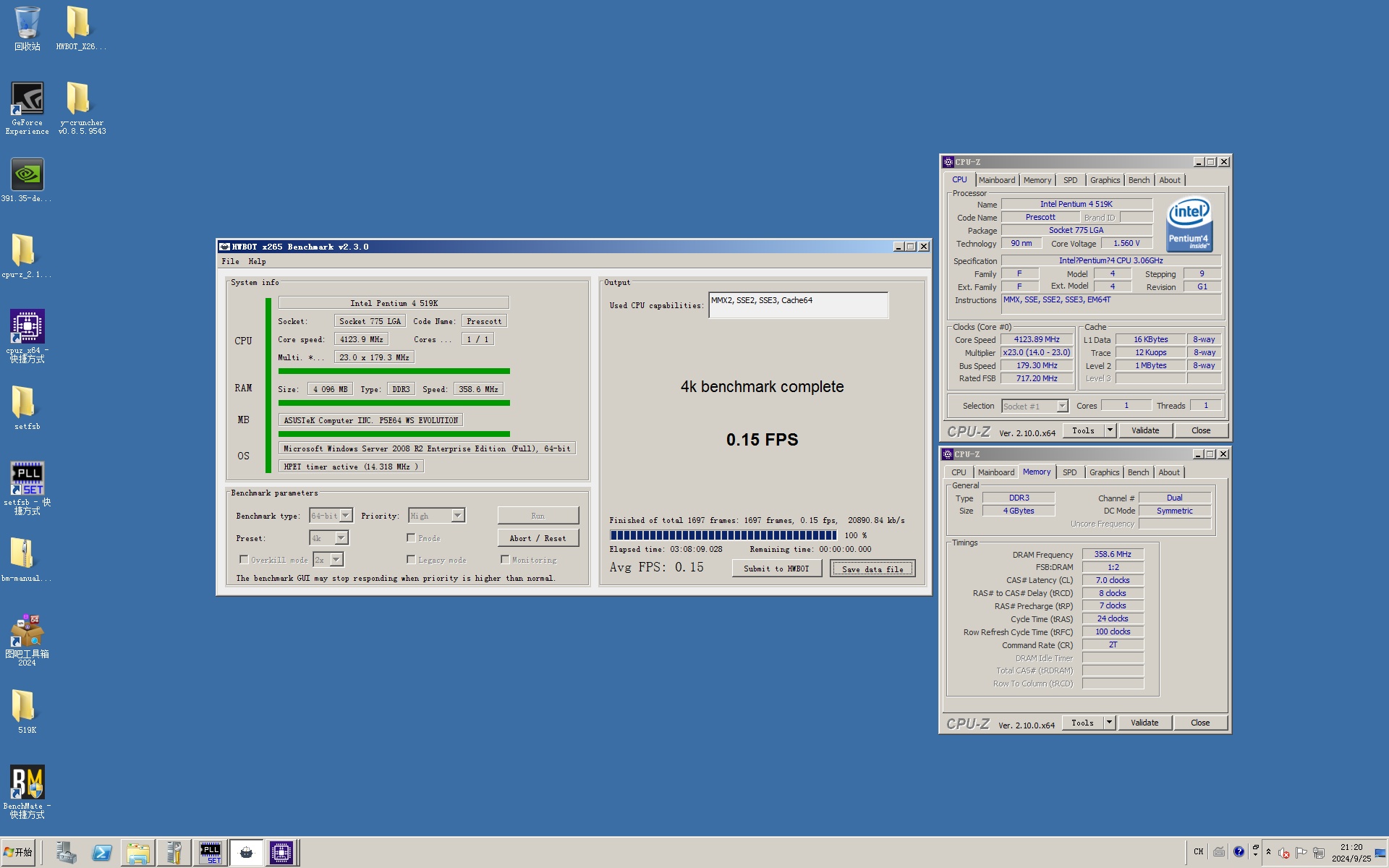
Task: Open Windows PowerShell from the taskbar
Action: (102, 853)
